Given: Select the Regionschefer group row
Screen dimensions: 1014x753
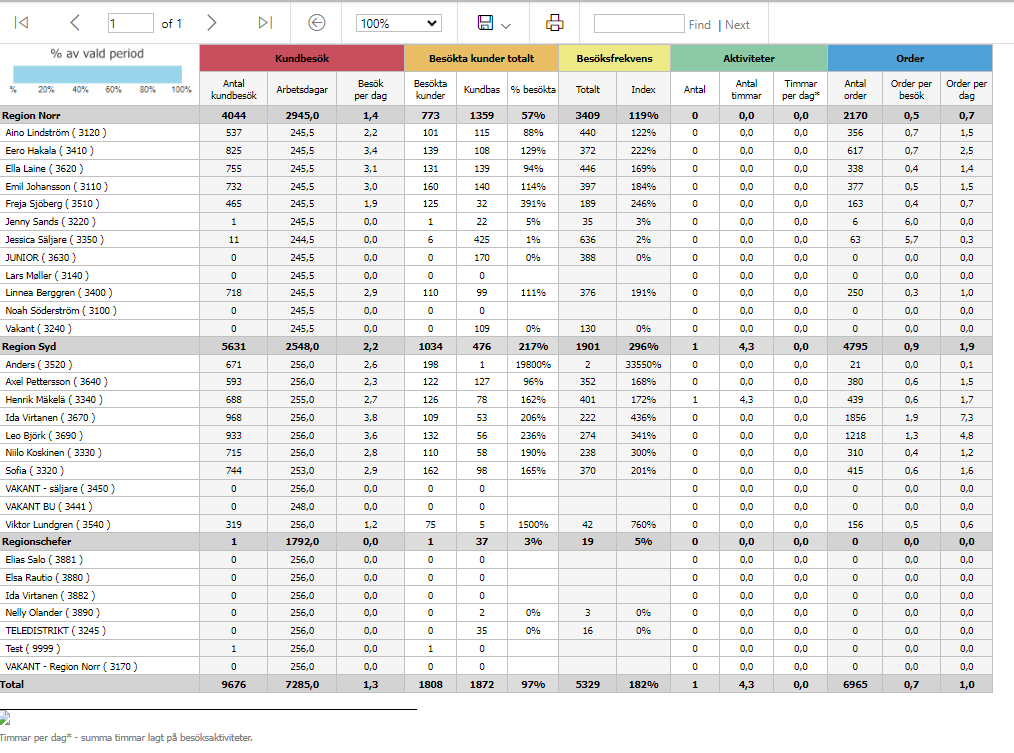Looking at the screenshot, I should coord(496,541).
